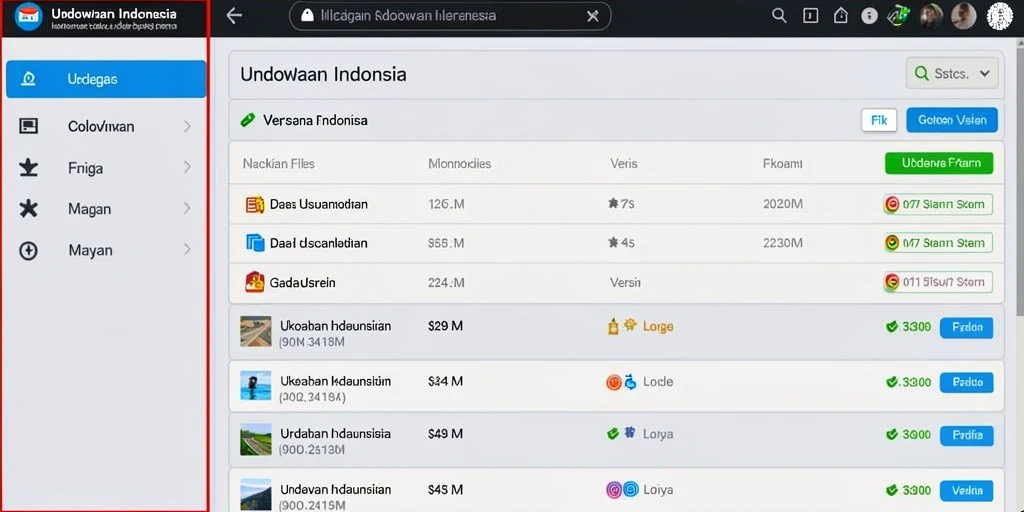Select the Urdegas sidebar item
The width and height of the screenshot is (1024, 512).
click(106, 79)
